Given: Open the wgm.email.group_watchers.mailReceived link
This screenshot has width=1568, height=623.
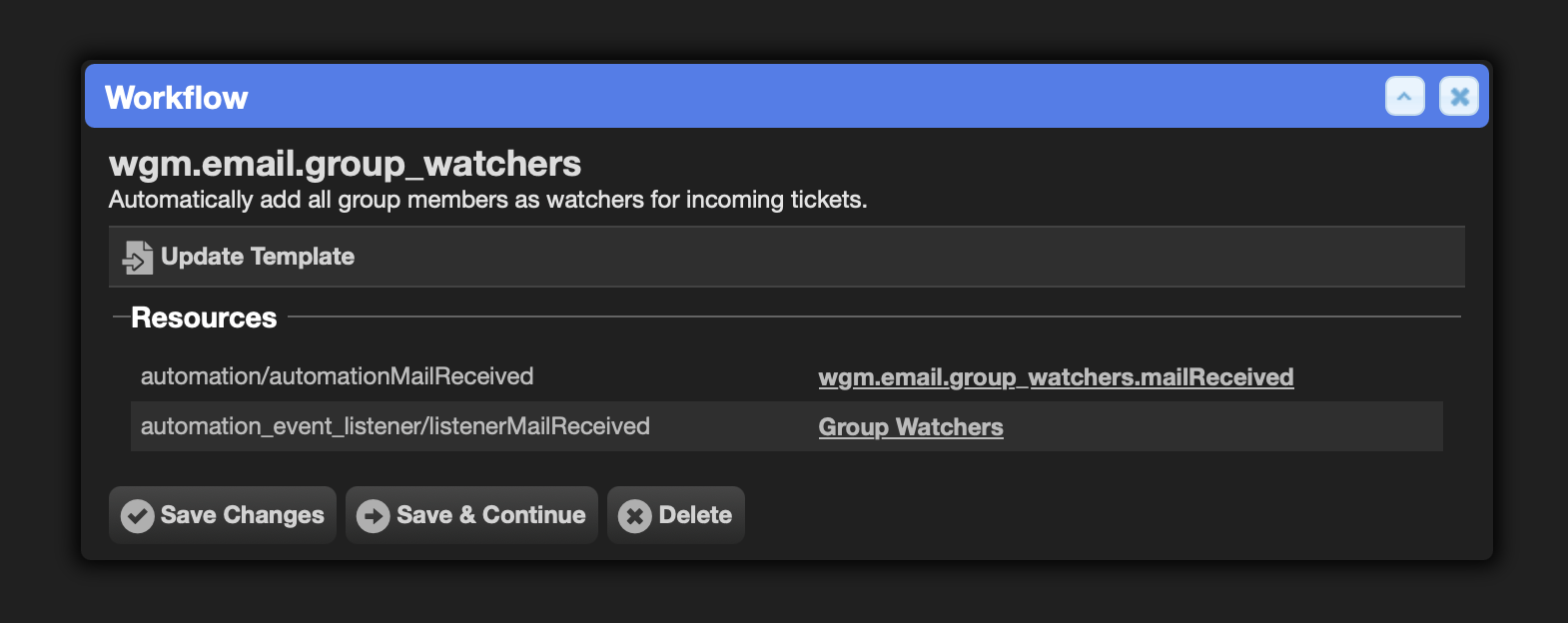Looking at the screenshot, I should (x=1056, y=377).
